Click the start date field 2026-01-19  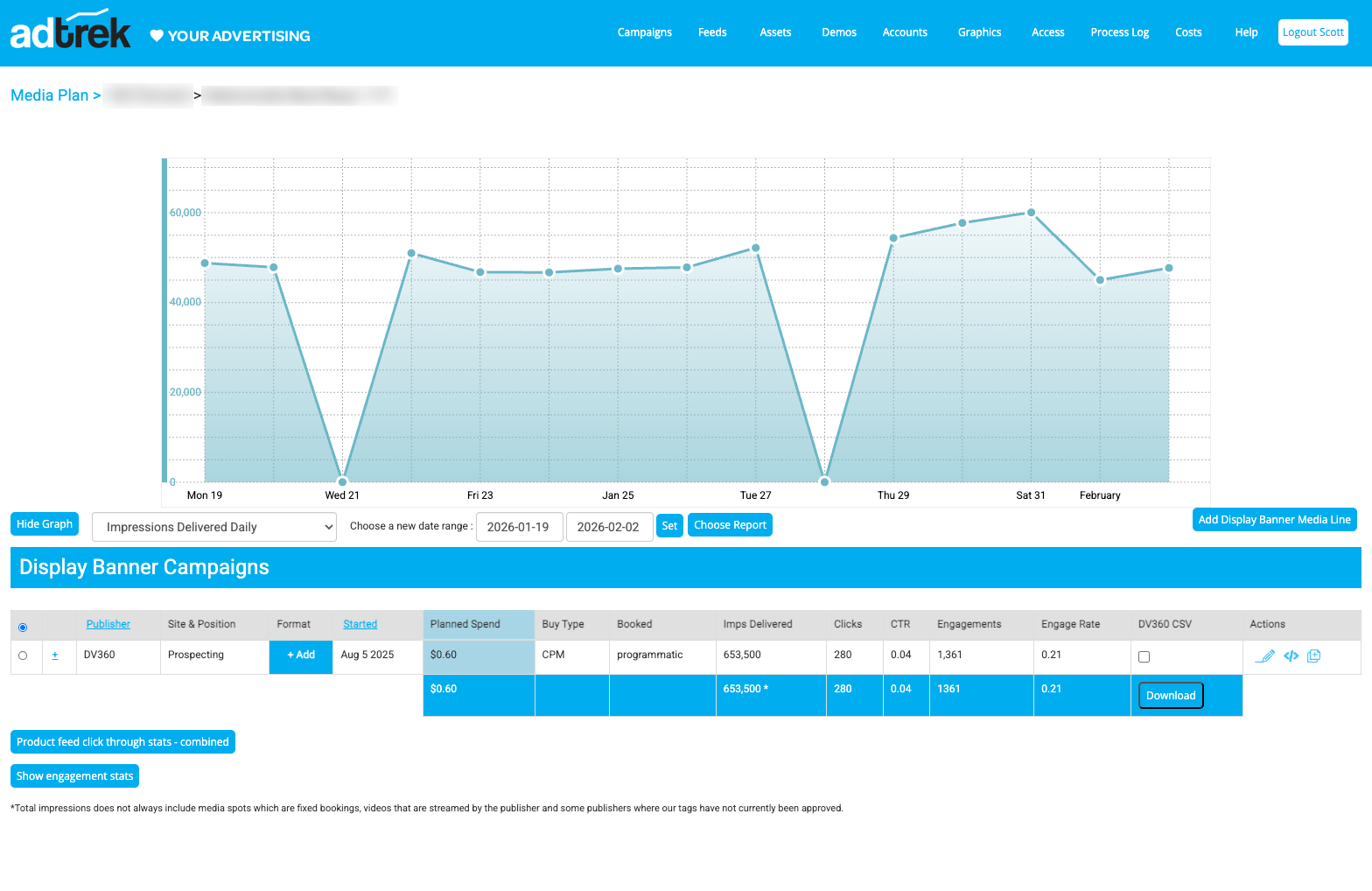click(x=519, y=527)
